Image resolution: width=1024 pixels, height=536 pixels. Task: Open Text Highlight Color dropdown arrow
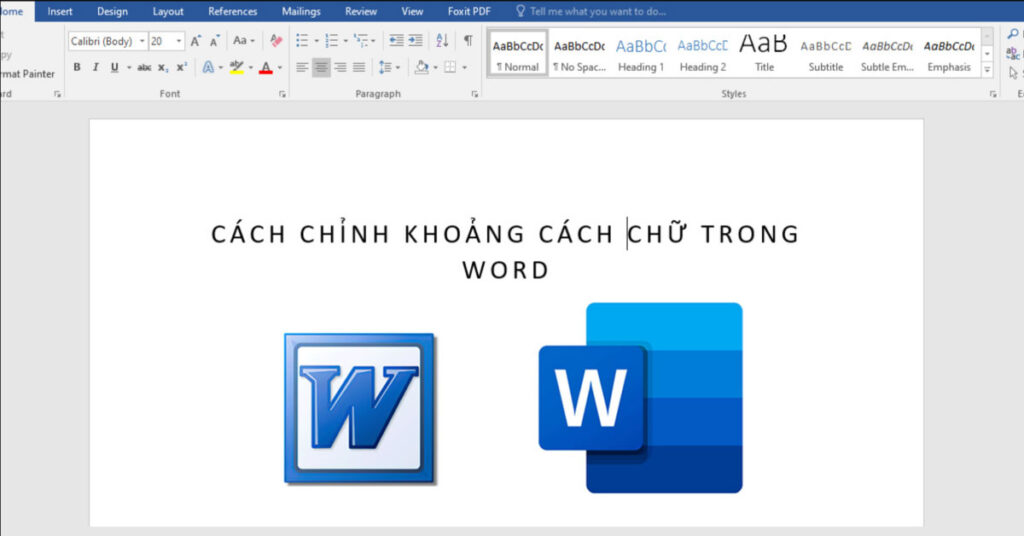click(x=251, y=67)
